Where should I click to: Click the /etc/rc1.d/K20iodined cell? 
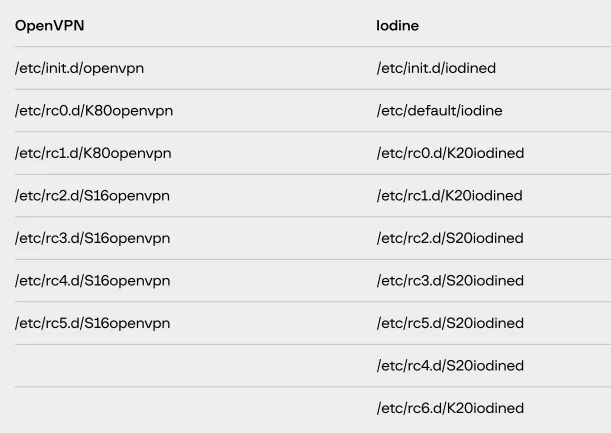449,196
